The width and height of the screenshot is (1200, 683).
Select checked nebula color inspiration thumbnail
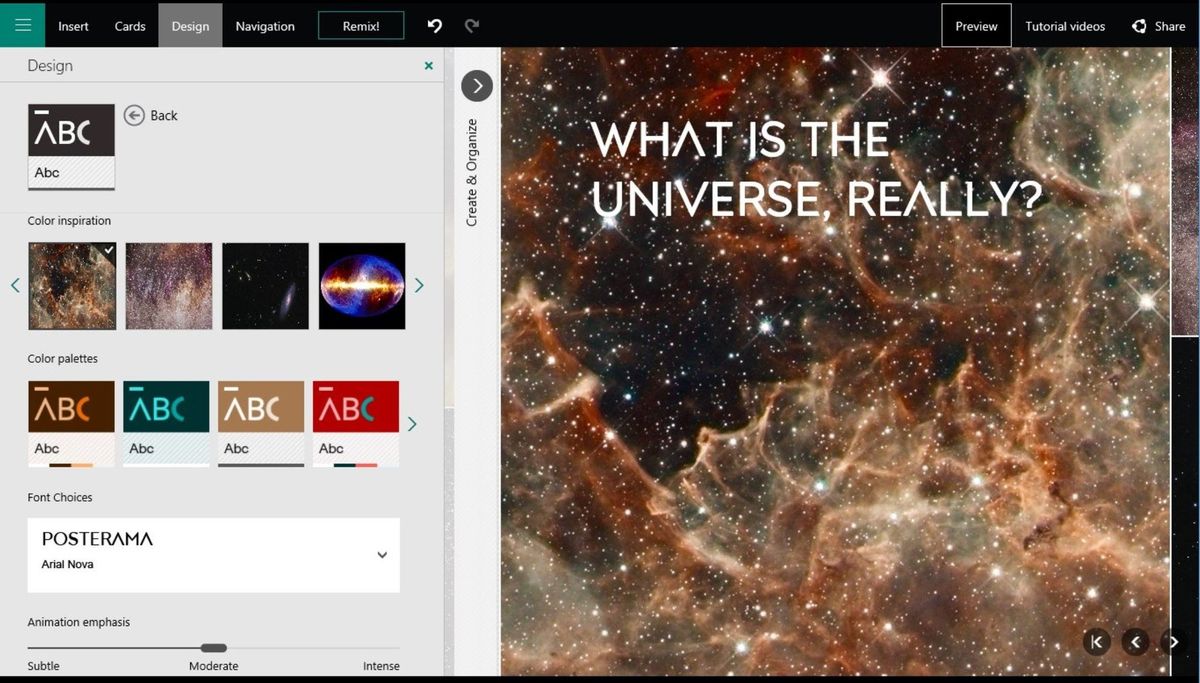point(72,286)
